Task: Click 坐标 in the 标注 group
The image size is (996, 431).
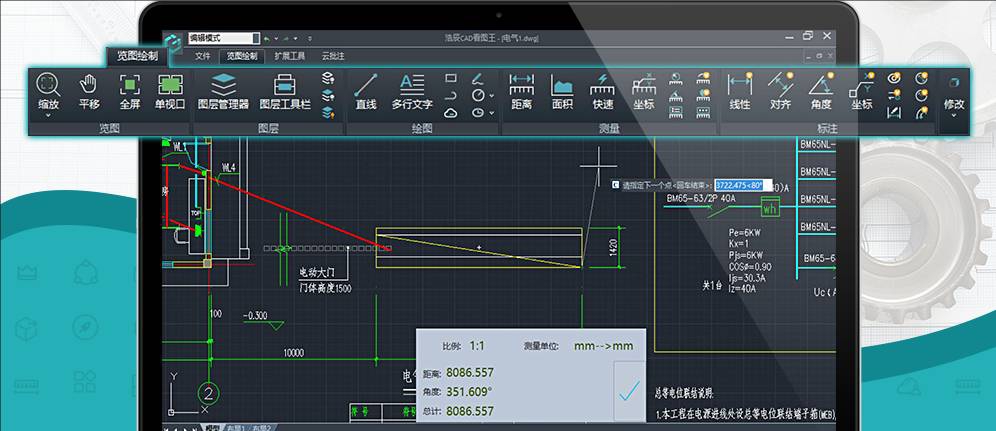Action: point(861,91)
